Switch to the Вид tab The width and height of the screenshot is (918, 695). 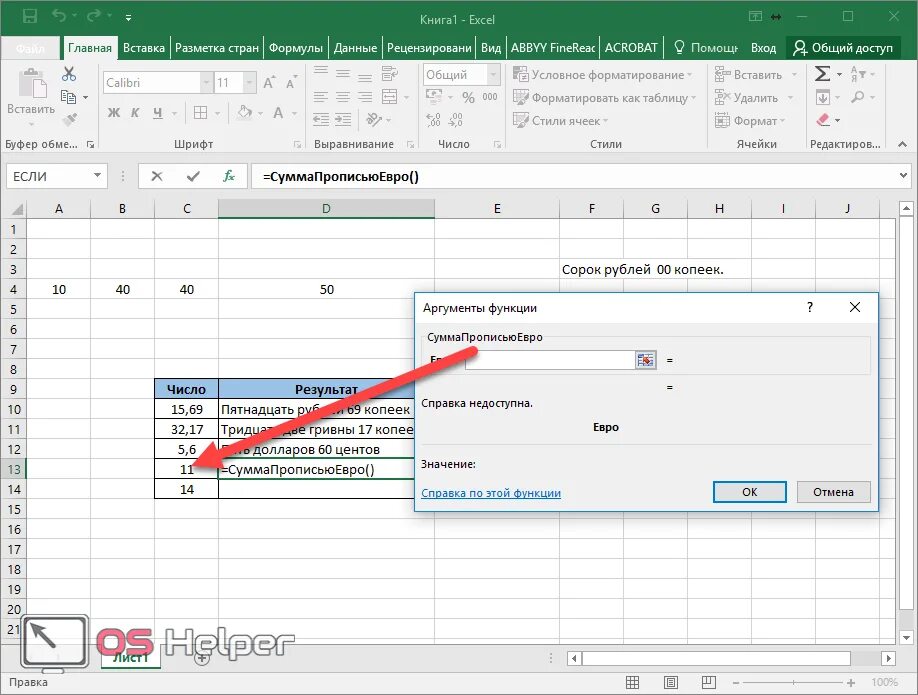(x=491, y=48)
